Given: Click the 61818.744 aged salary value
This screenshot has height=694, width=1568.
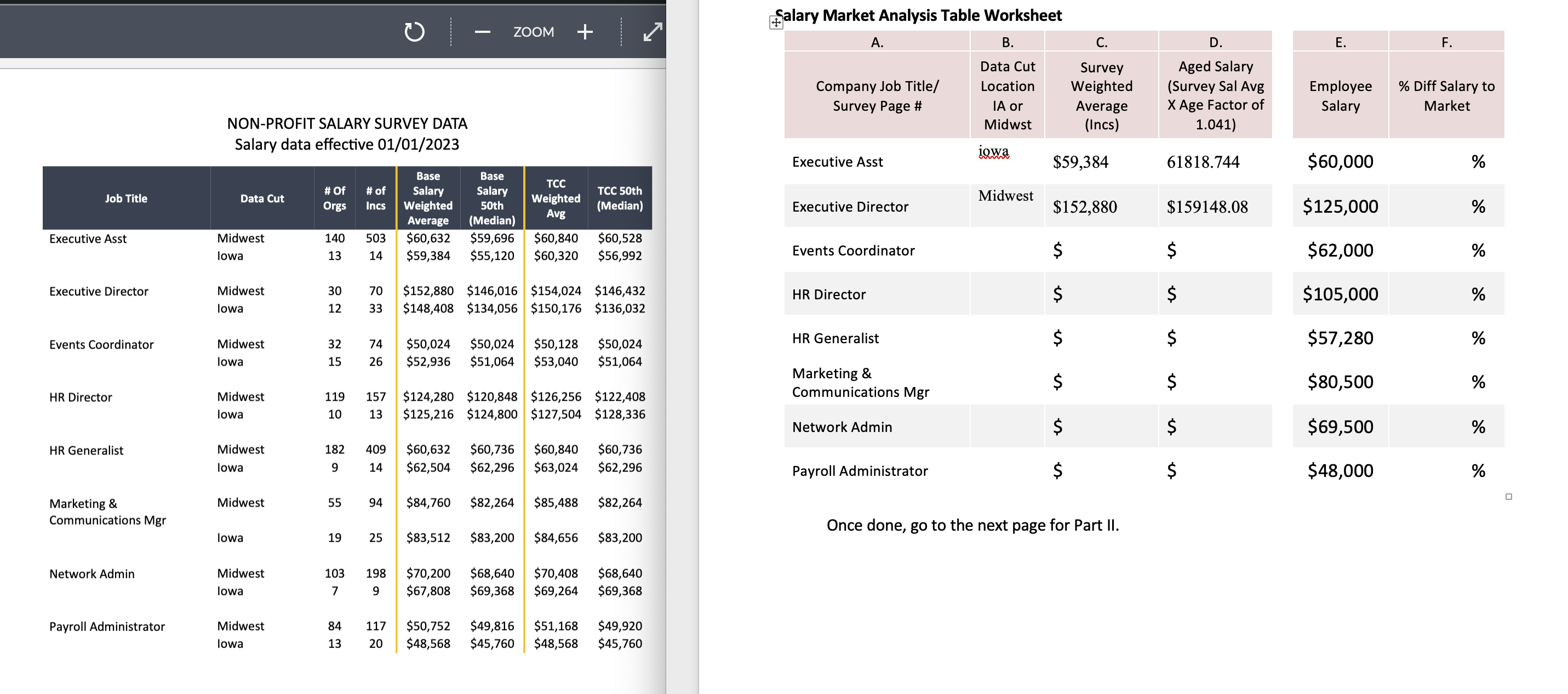Looking at the screenshot, I should pos(1203,162).
